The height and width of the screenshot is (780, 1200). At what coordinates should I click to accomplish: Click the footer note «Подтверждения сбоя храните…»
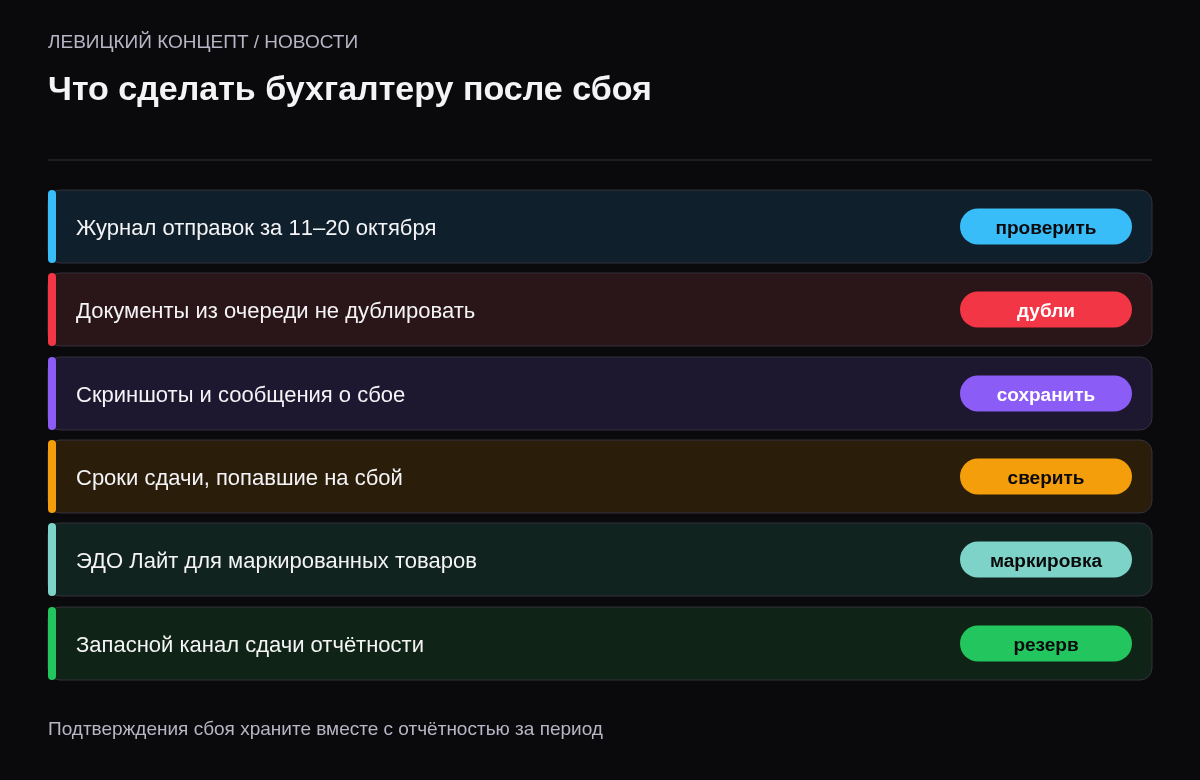click(325, 729)
